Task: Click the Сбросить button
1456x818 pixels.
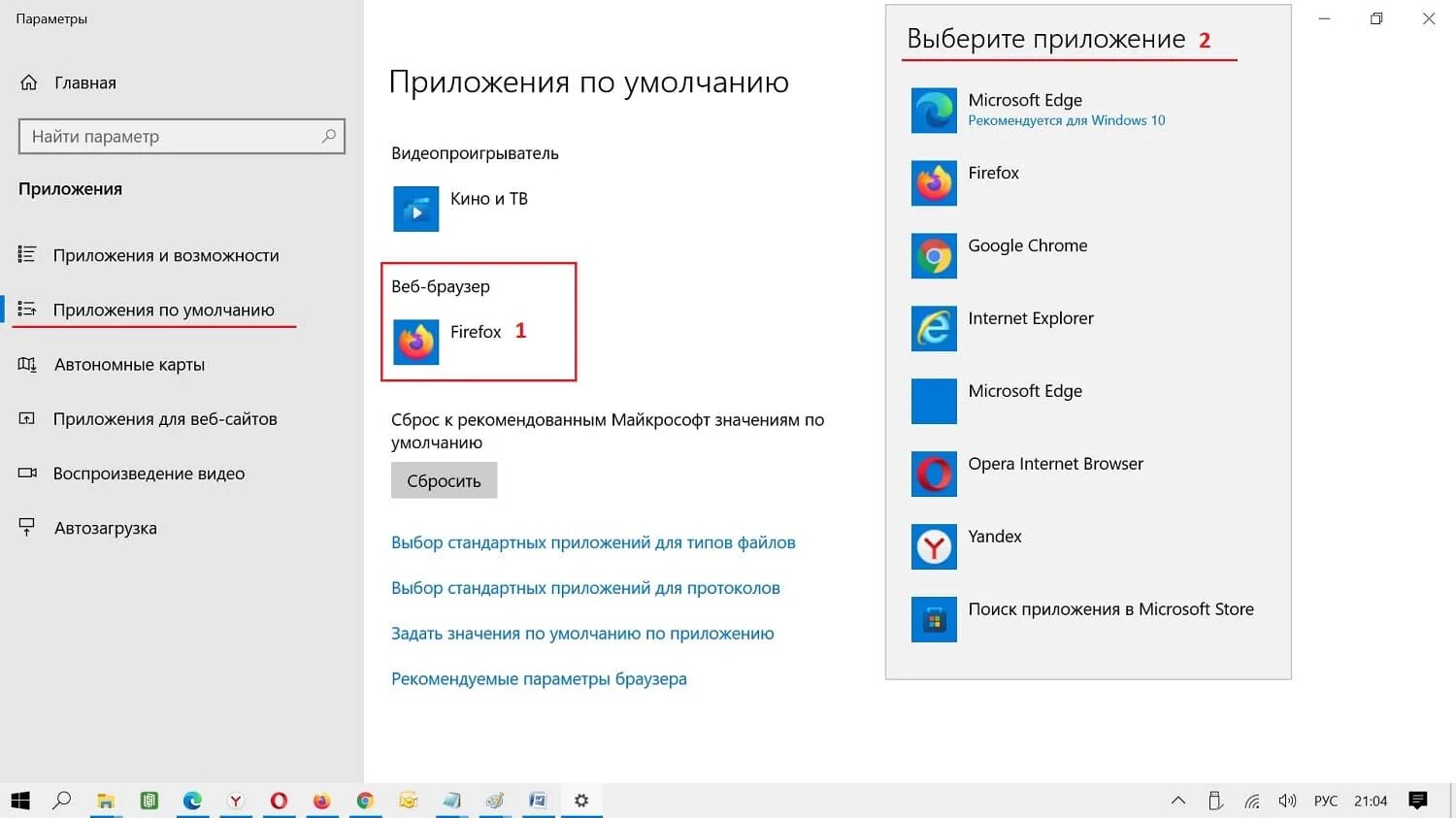Action: pos(444,480)
